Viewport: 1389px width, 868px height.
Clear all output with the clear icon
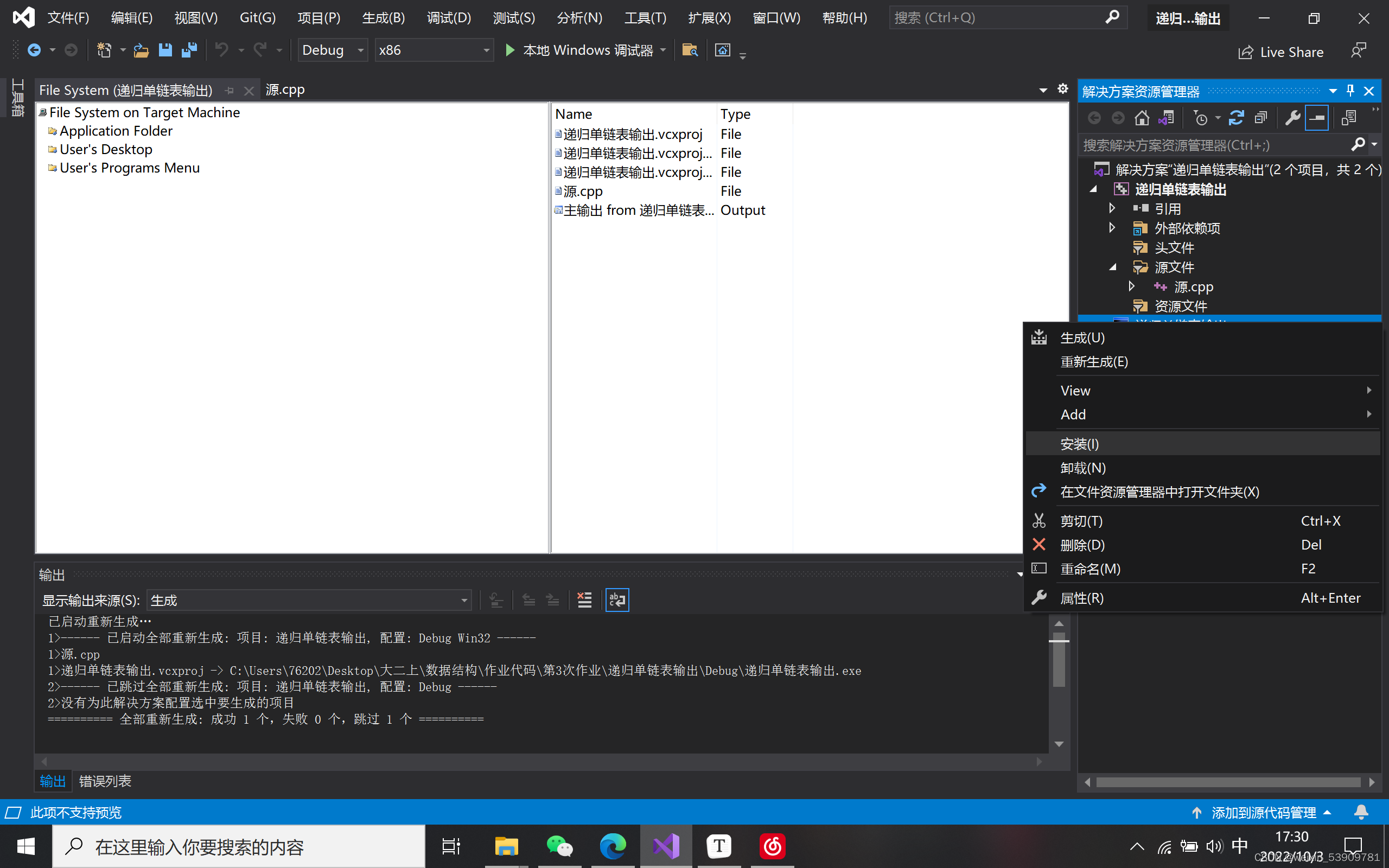coord(584,600)
